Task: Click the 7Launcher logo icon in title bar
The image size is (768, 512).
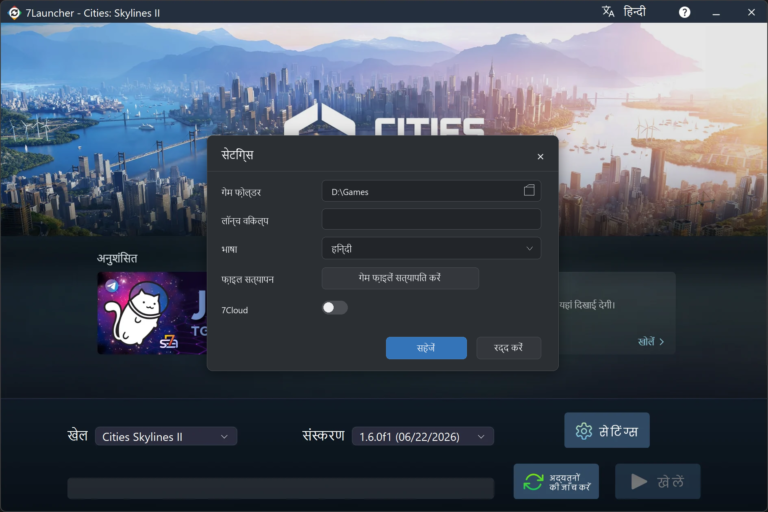Action: pos(14,13)
